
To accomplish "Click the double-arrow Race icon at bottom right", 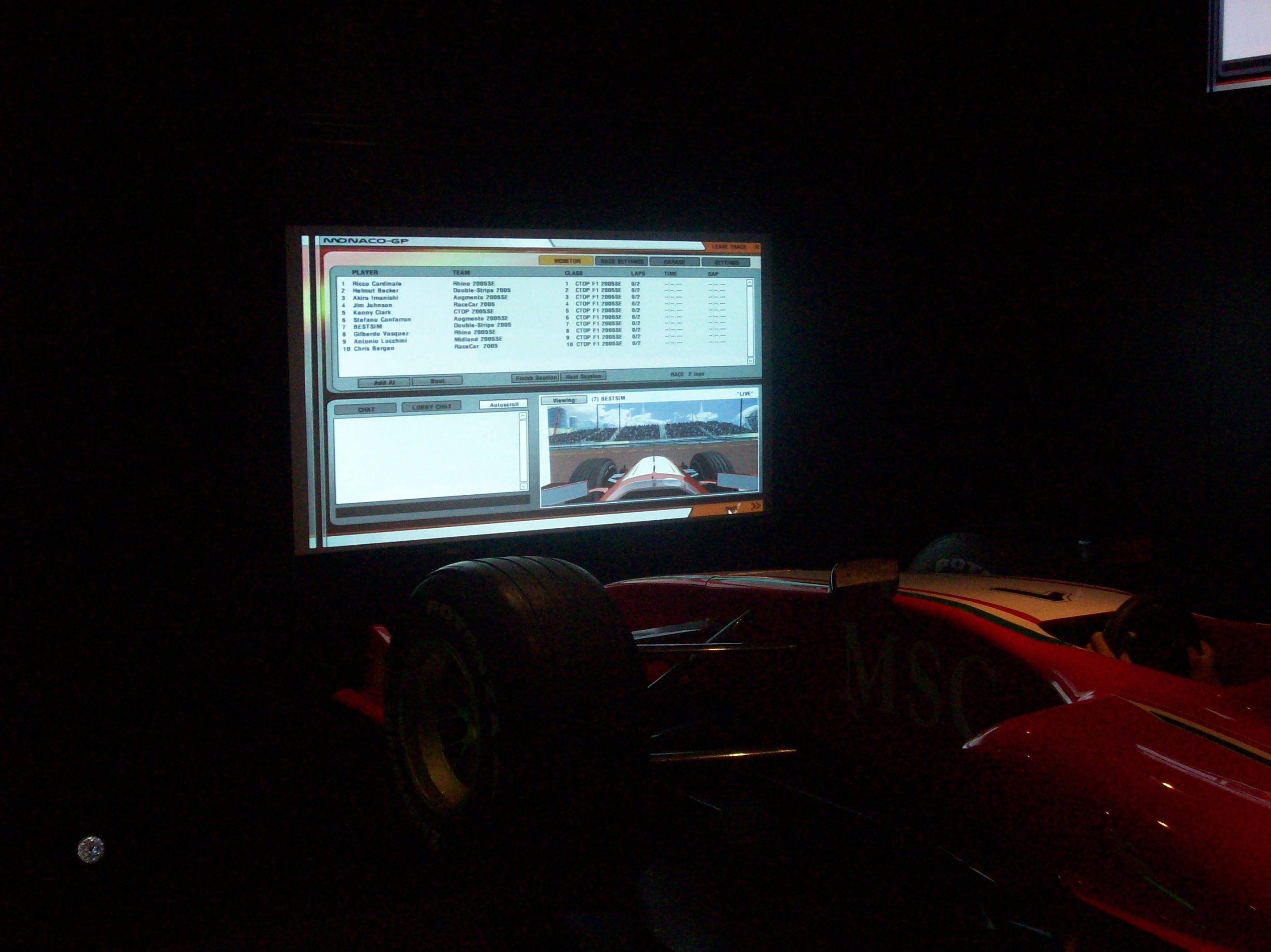I will 755,505.
